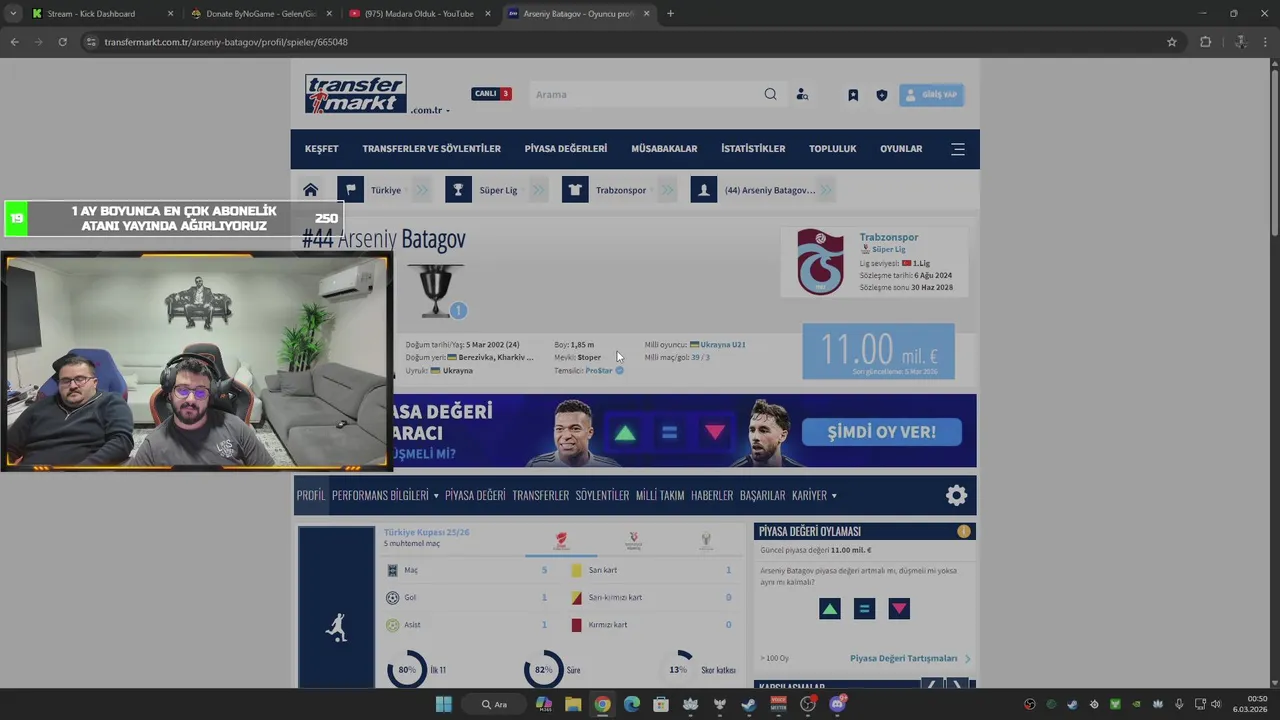The width and height of the screenshot is (1280, 720).
Task: Select the PROFİL tab
Action: tap(311, 495)
